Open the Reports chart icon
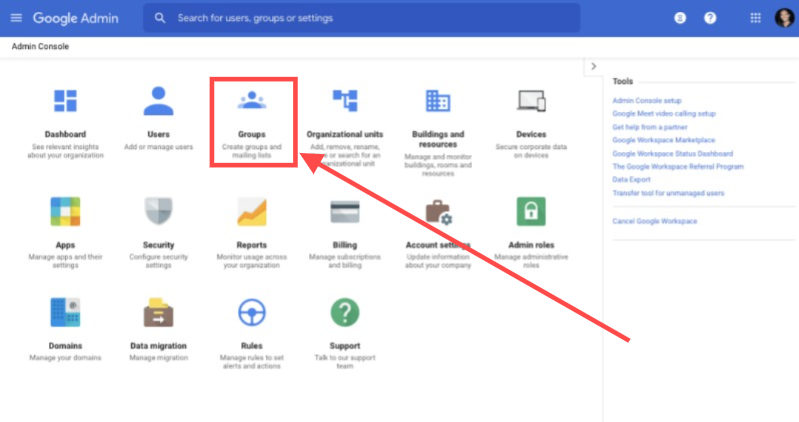 coord(251,212)
